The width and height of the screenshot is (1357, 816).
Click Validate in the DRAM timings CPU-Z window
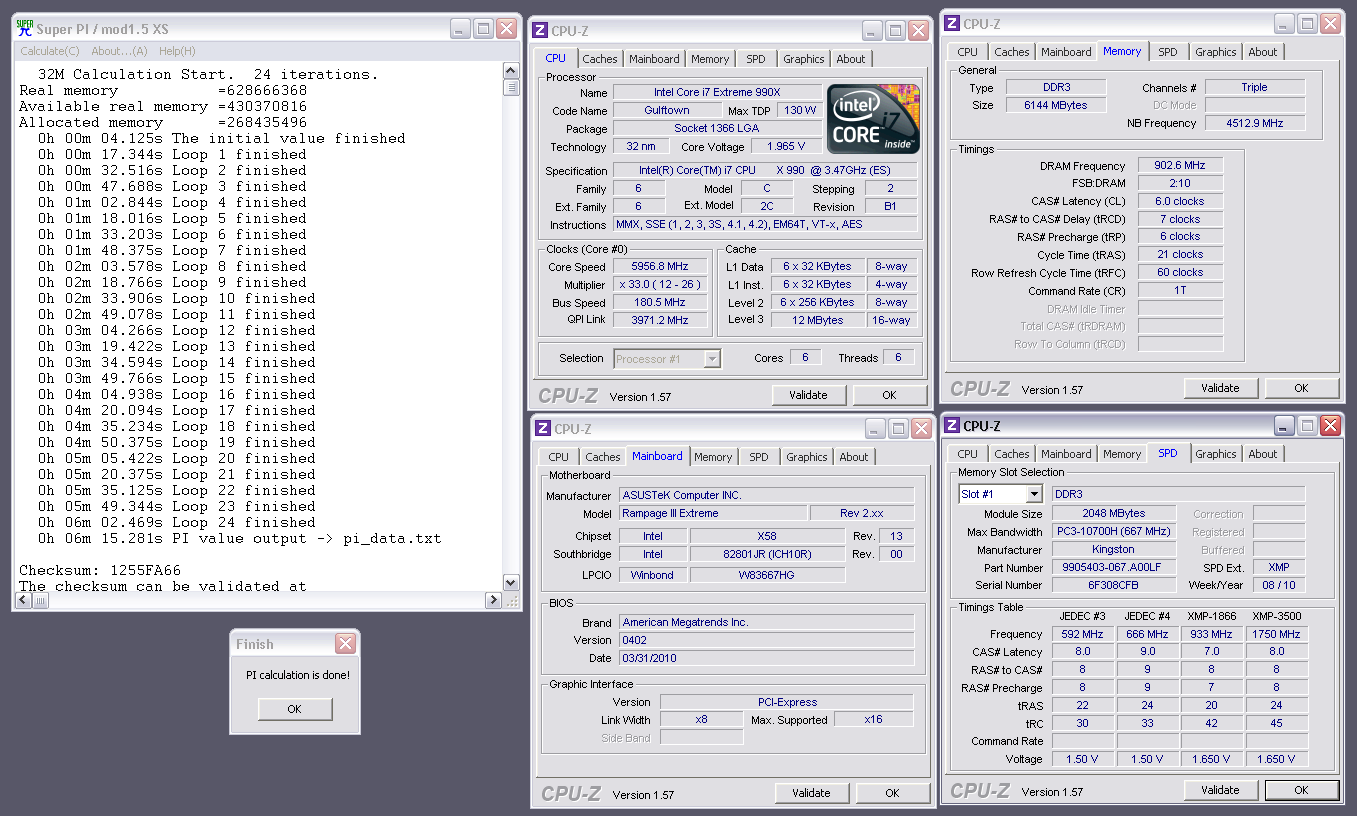pos(1220,388)
